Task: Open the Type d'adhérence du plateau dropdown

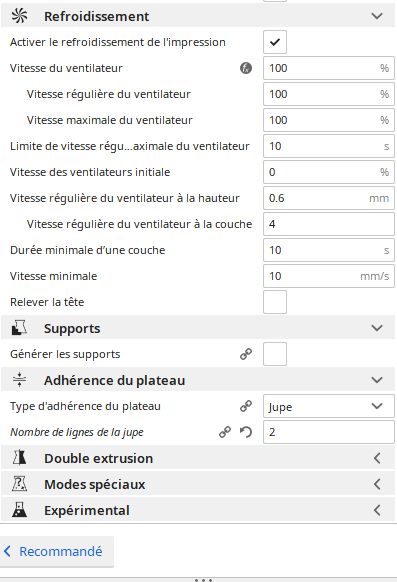Action: pyautogui.click(x=329, y=406)
